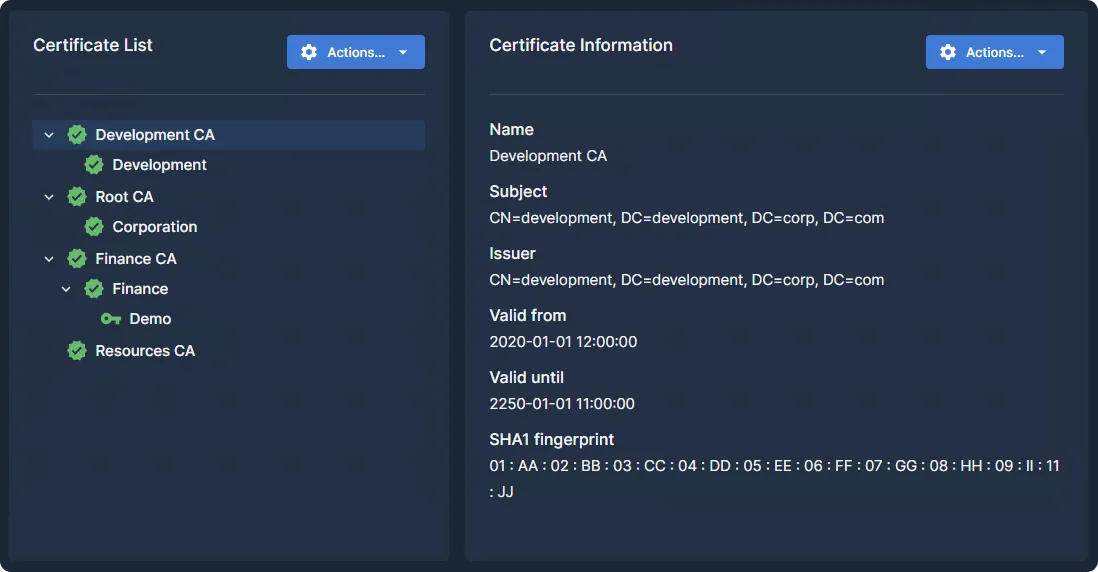Viewport: 1098px width, 572px height.
Task: Select the Resources CA certificate
Action: click(145, 351)
